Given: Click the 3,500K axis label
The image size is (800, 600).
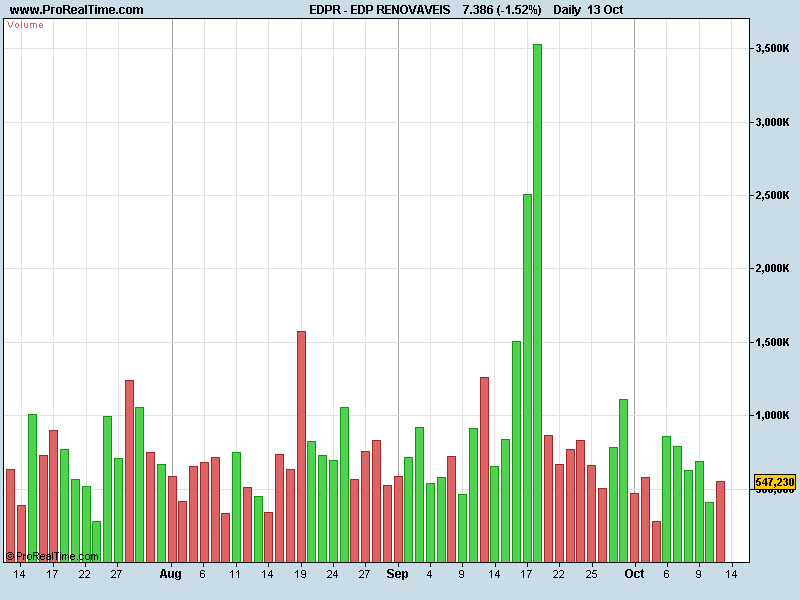Looking at the screenshot, I should 772,48.
